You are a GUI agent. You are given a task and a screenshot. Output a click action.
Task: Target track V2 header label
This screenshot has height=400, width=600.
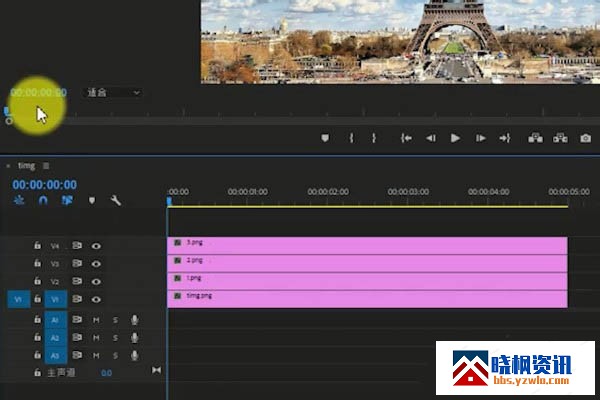[x=55, y=282]
